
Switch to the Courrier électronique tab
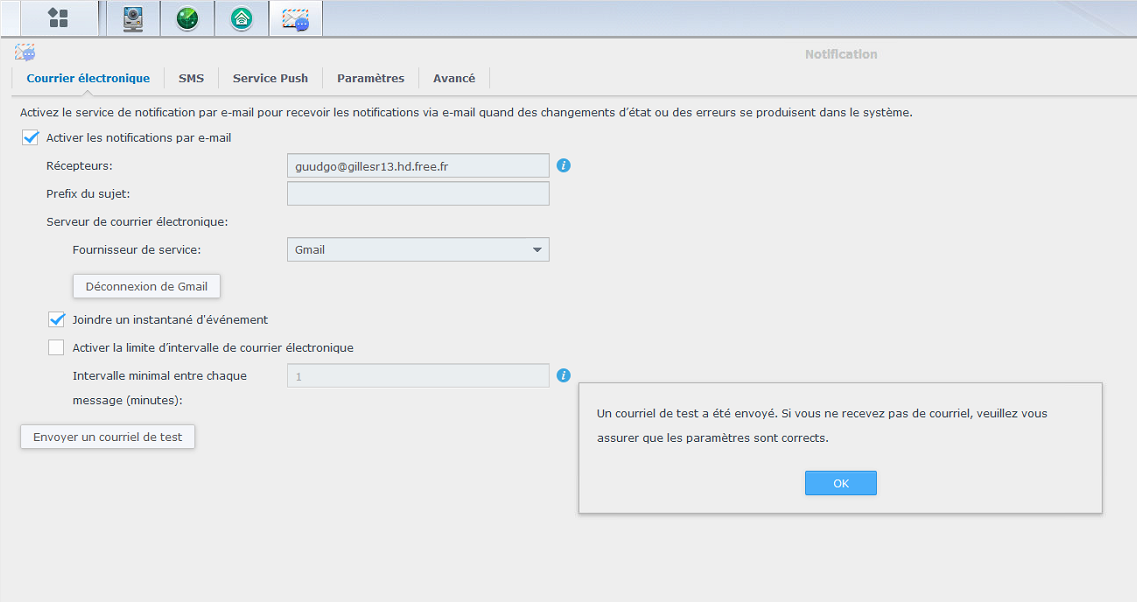click(88, 78)
